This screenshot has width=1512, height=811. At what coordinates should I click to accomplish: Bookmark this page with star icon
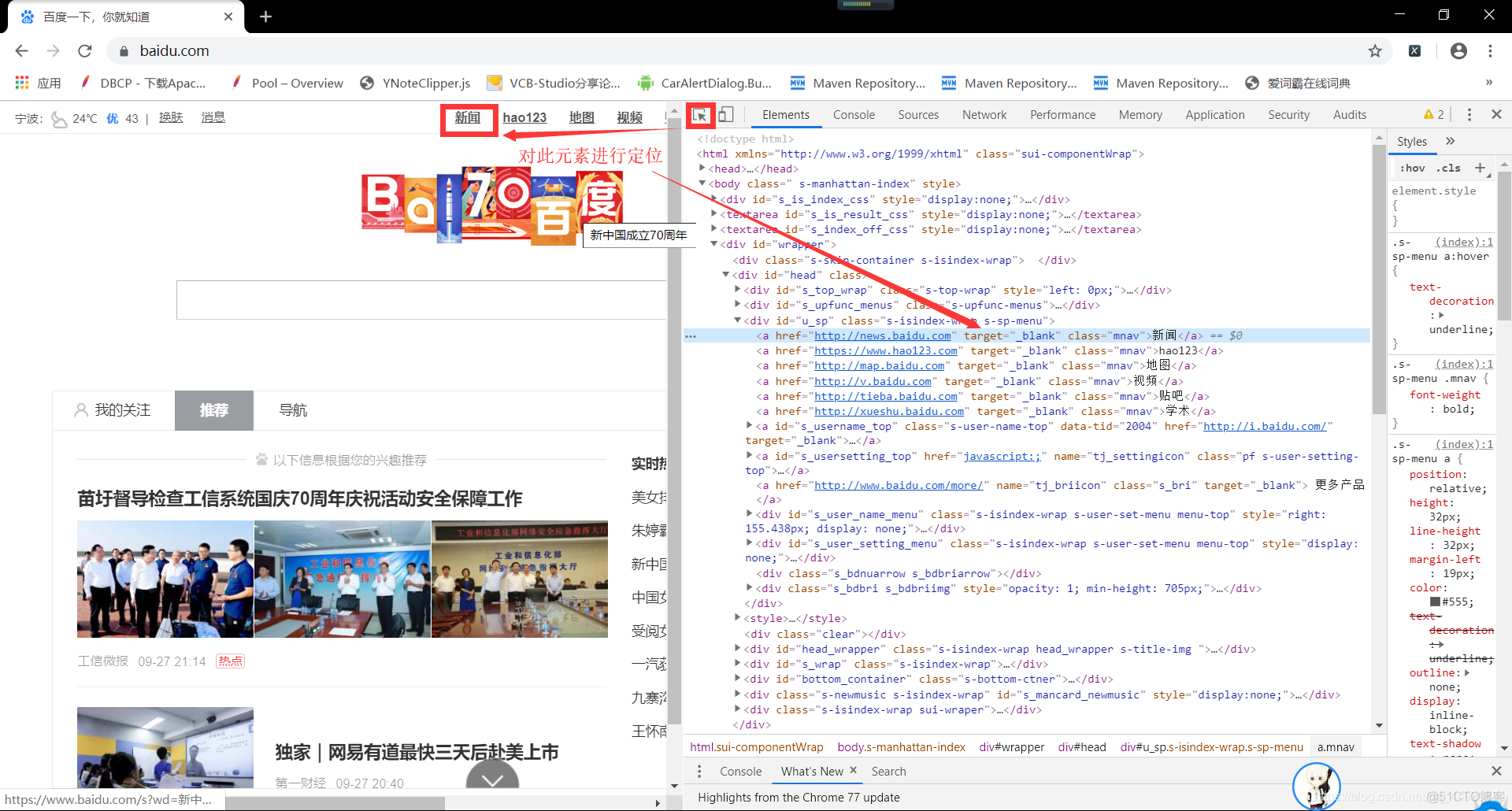coord(1375,51)
